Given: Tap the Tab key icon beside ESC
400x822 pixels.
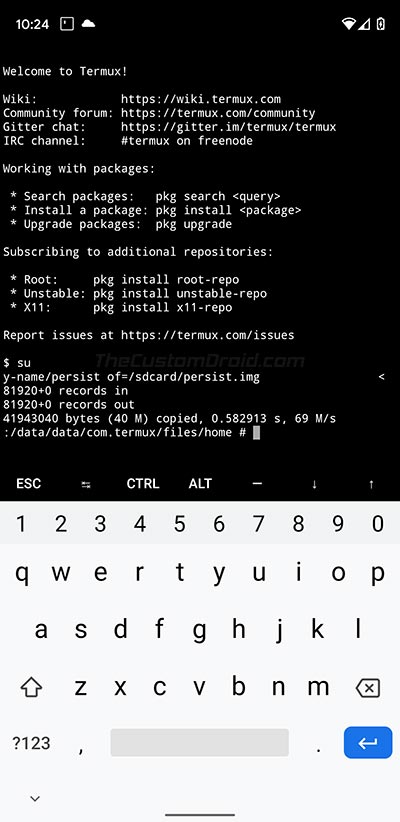Looking at the screenshot, I should tap(85, 484).
